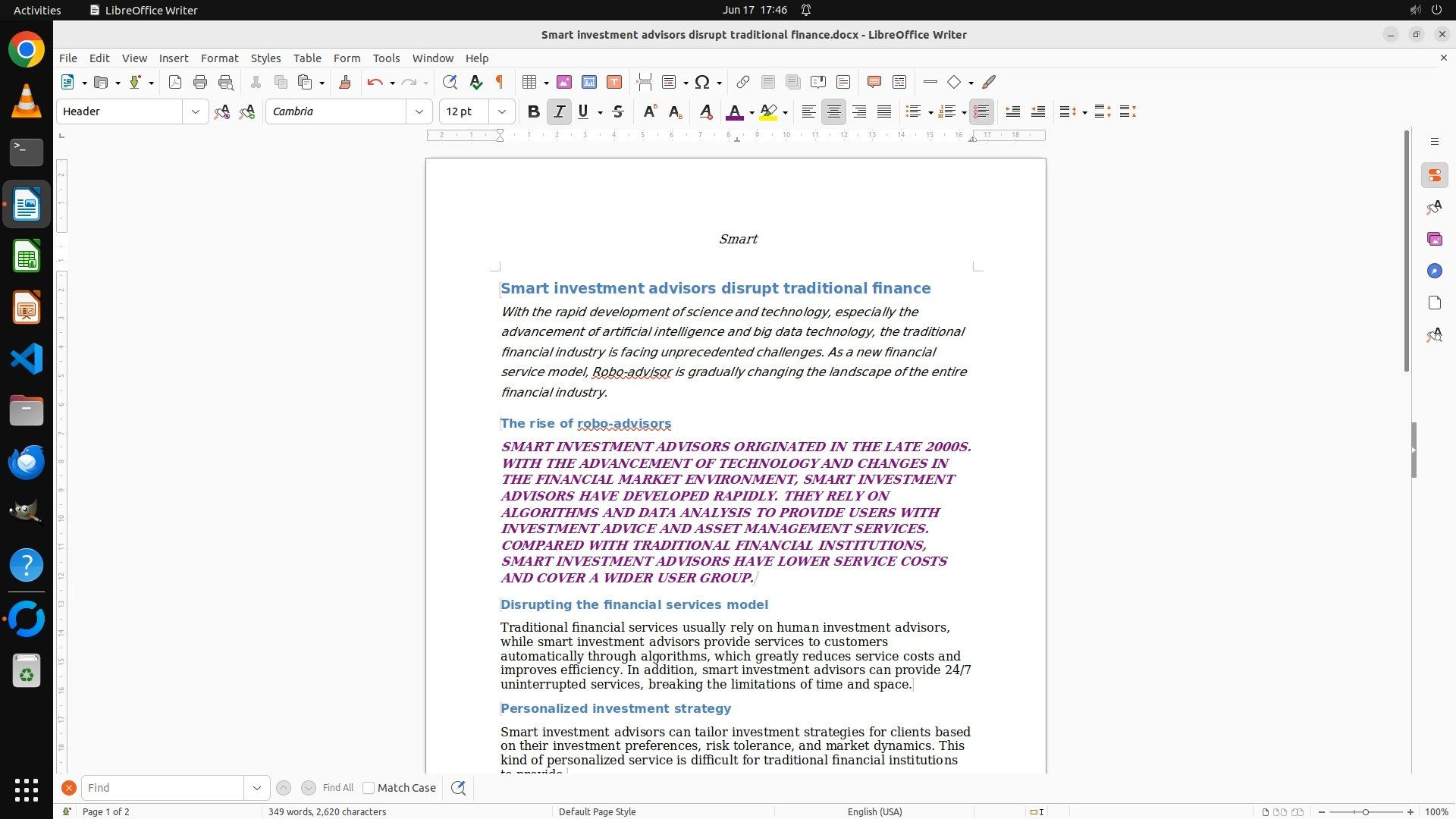Open sidebar Navigator panel icon
Viewport: 1456px width, 819px height.
[1434, 271]
